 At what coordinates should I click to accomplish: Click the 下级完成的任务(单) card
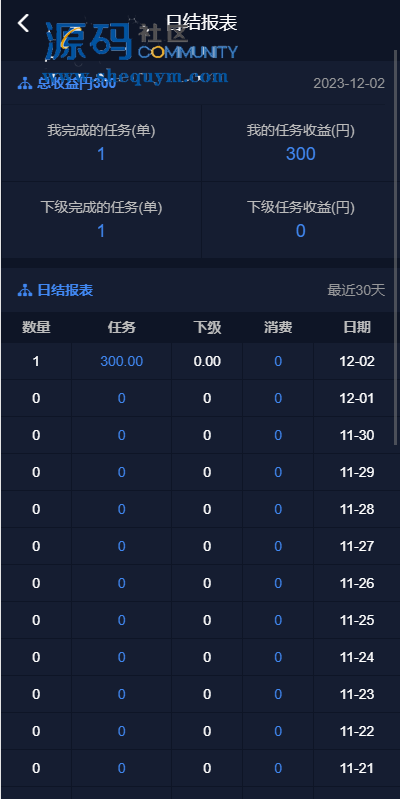click(x=101, y=220)
